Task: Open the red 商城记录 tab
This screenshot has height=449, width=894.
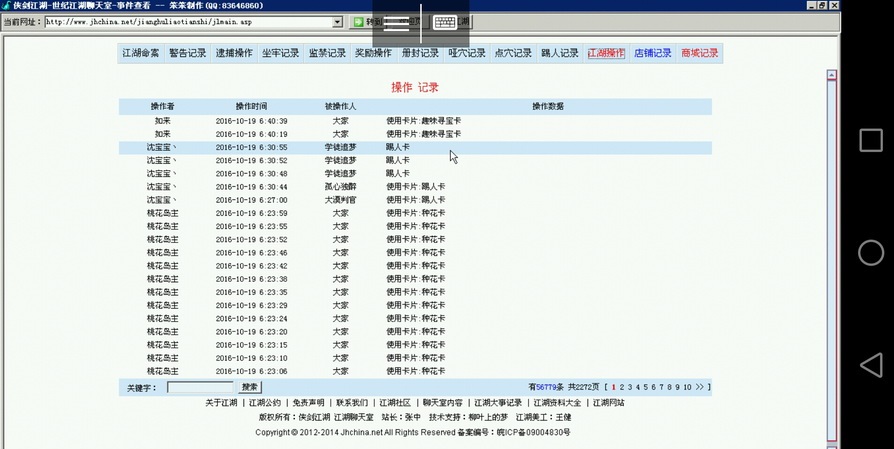Action: [700, 53]
